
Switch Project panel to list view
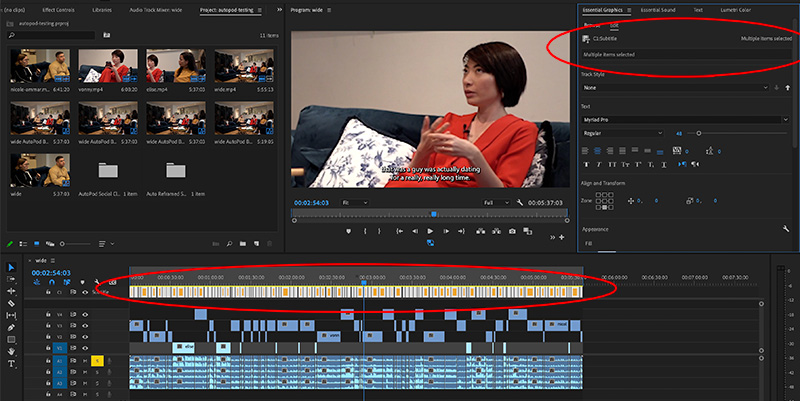click(23, 244)
